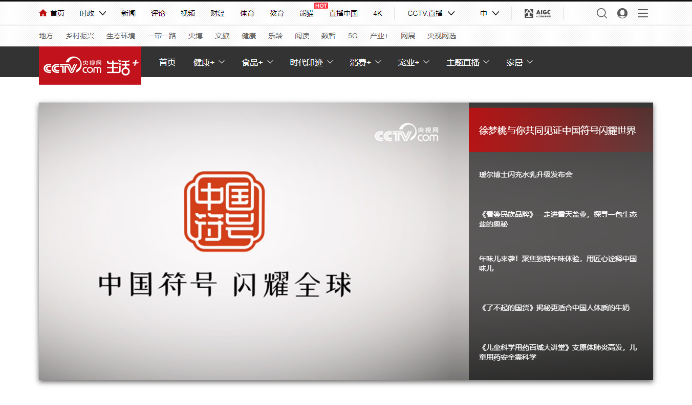Open the 财经 top menu item
This screenshot has width=692, height=405.
coord(218,13)
